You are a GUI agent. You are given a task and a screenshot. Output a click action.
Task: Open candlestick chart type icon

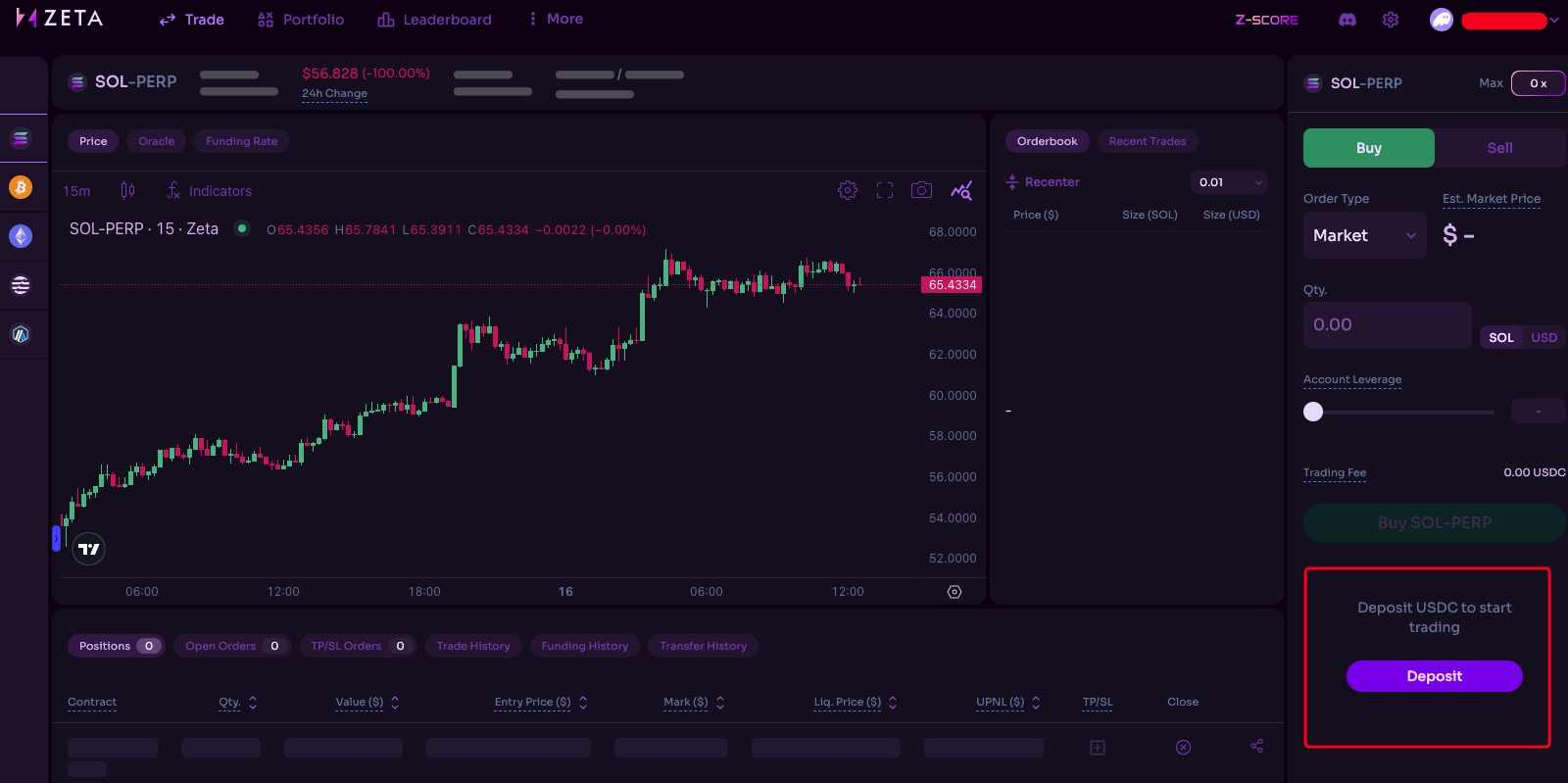tap(127, 190)
